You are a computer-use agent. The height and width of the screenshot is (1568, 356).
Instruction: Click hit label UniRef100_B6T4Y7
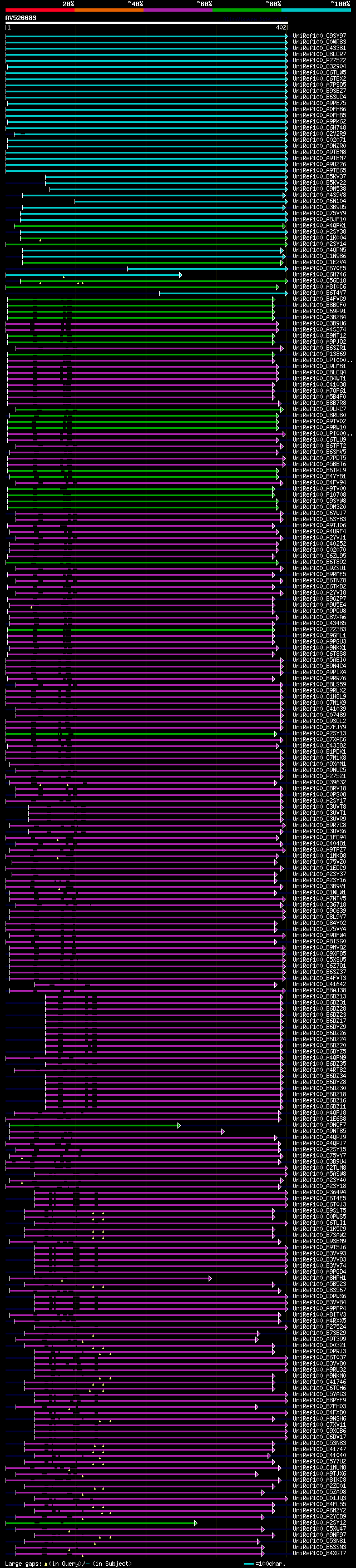319,293
